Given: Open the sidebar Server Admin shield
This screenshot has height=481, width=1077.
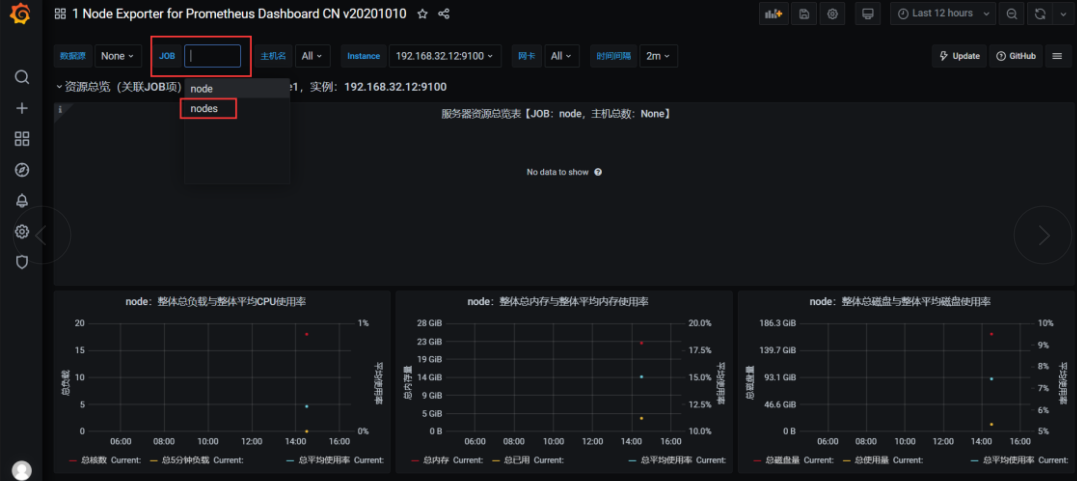Looking at the screenshot, I should coord(22,262).
